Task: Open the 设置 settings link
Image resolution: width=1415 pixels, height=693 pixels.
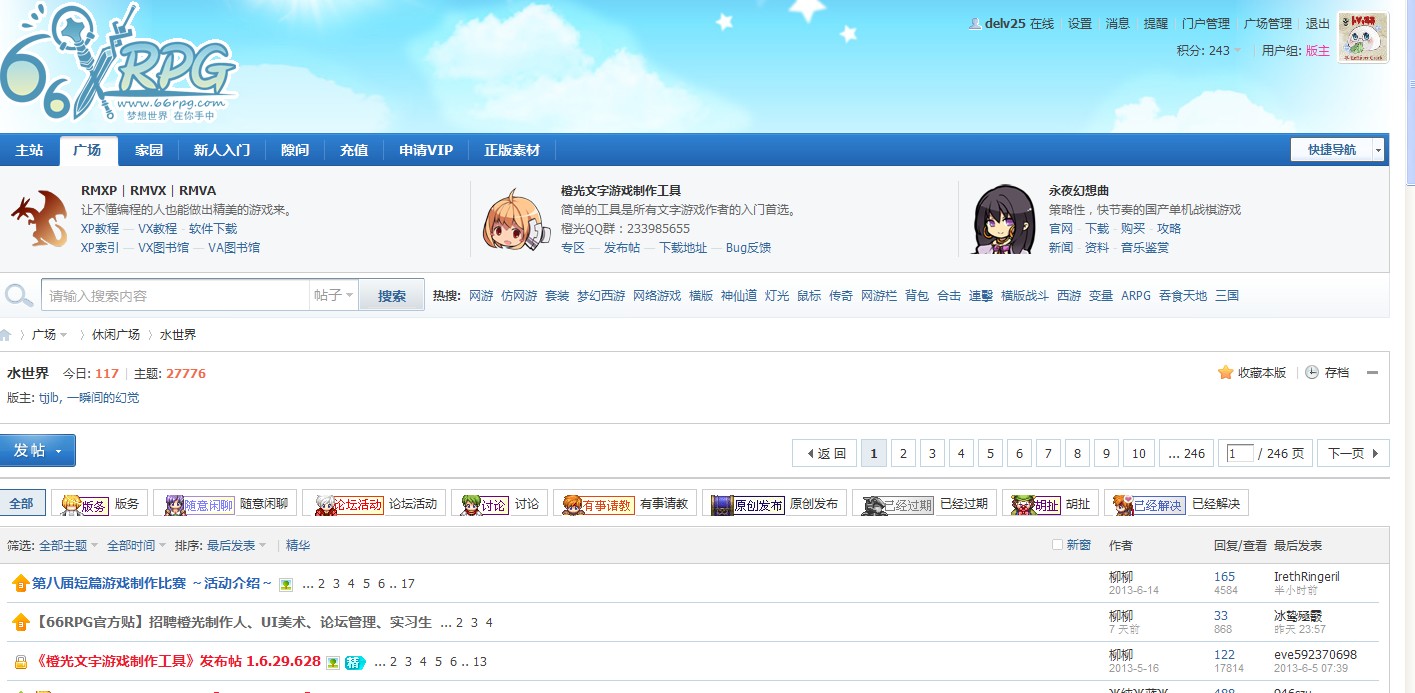Action: click(1080, 24)
